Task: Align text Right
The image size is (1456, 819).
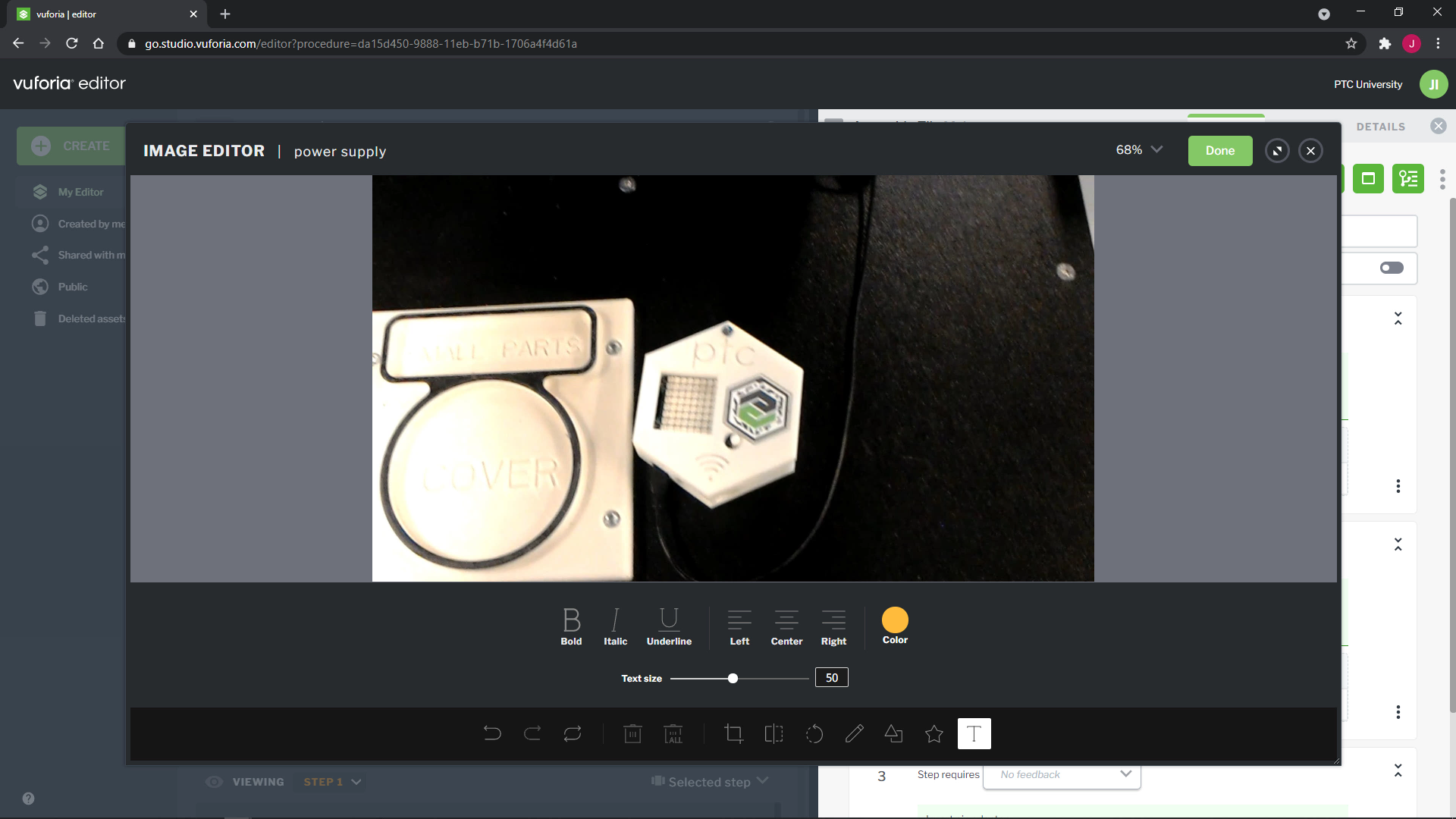Action: 833,626
